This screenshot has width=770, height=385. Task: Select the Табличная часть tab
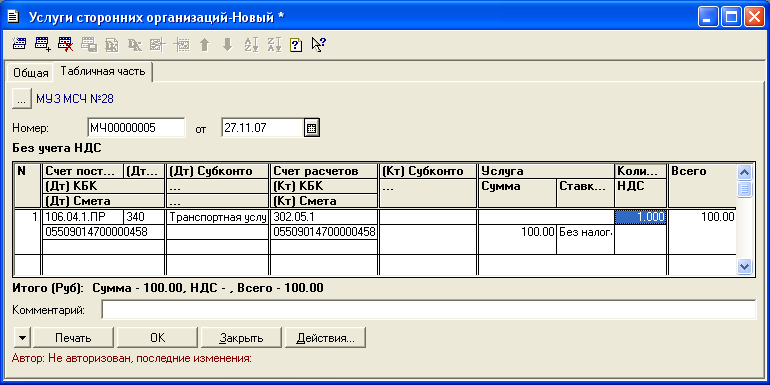click(103, 71)
